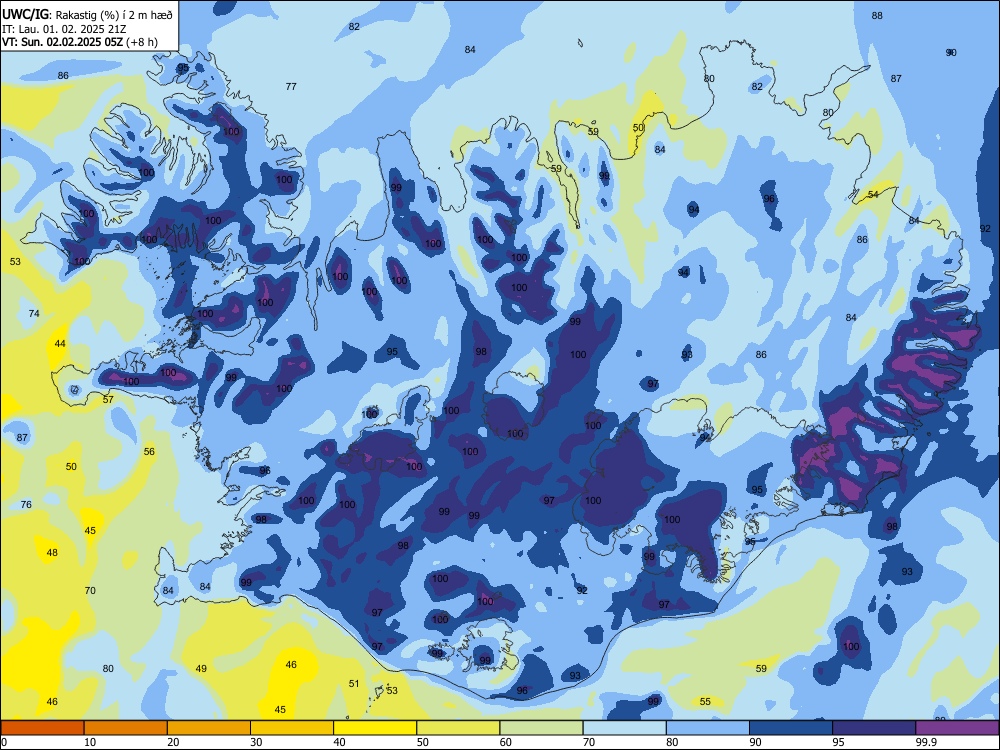This screenshot has width=1000, height=750.
Task: Click the 80–90 medium blue legend swatch
Action: point(708,728)
